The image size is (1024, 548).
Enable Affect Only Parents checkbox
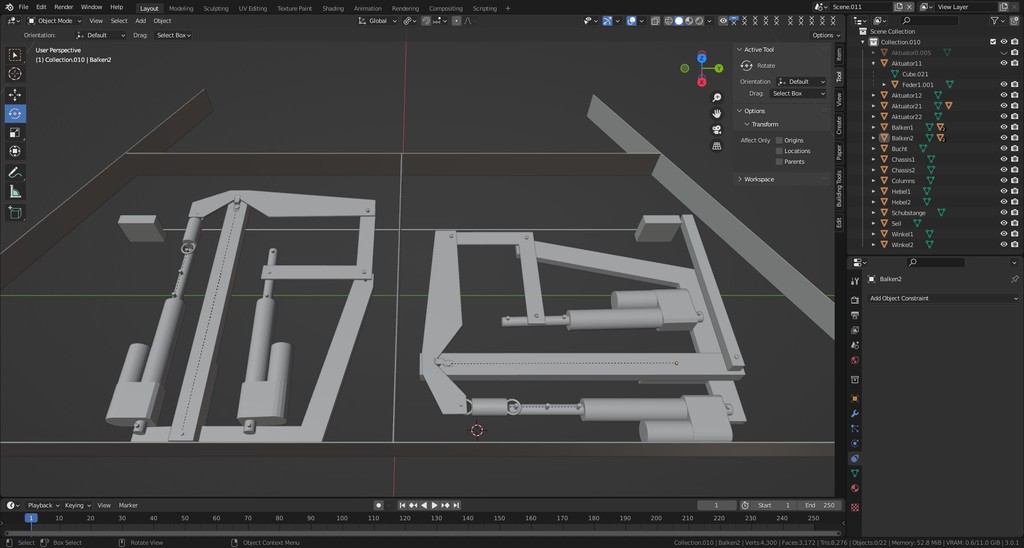779,161
